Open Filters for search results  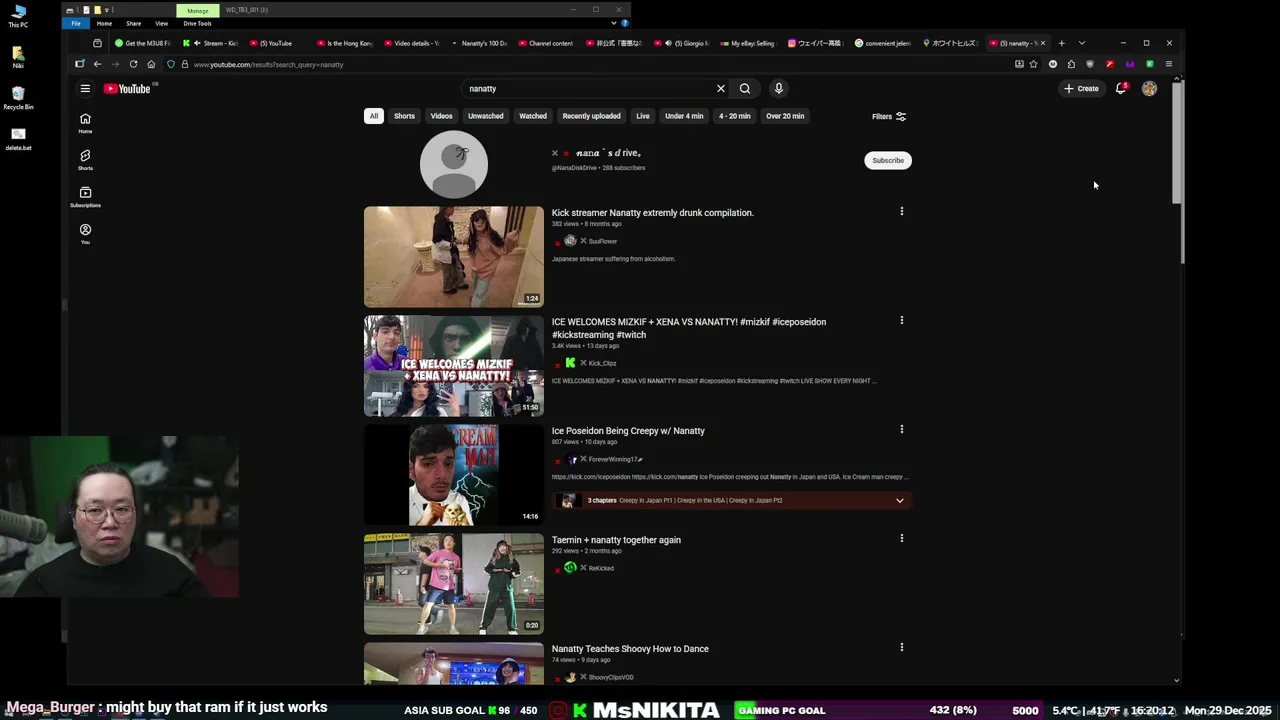pyautogui.click(x=889, y=116)
